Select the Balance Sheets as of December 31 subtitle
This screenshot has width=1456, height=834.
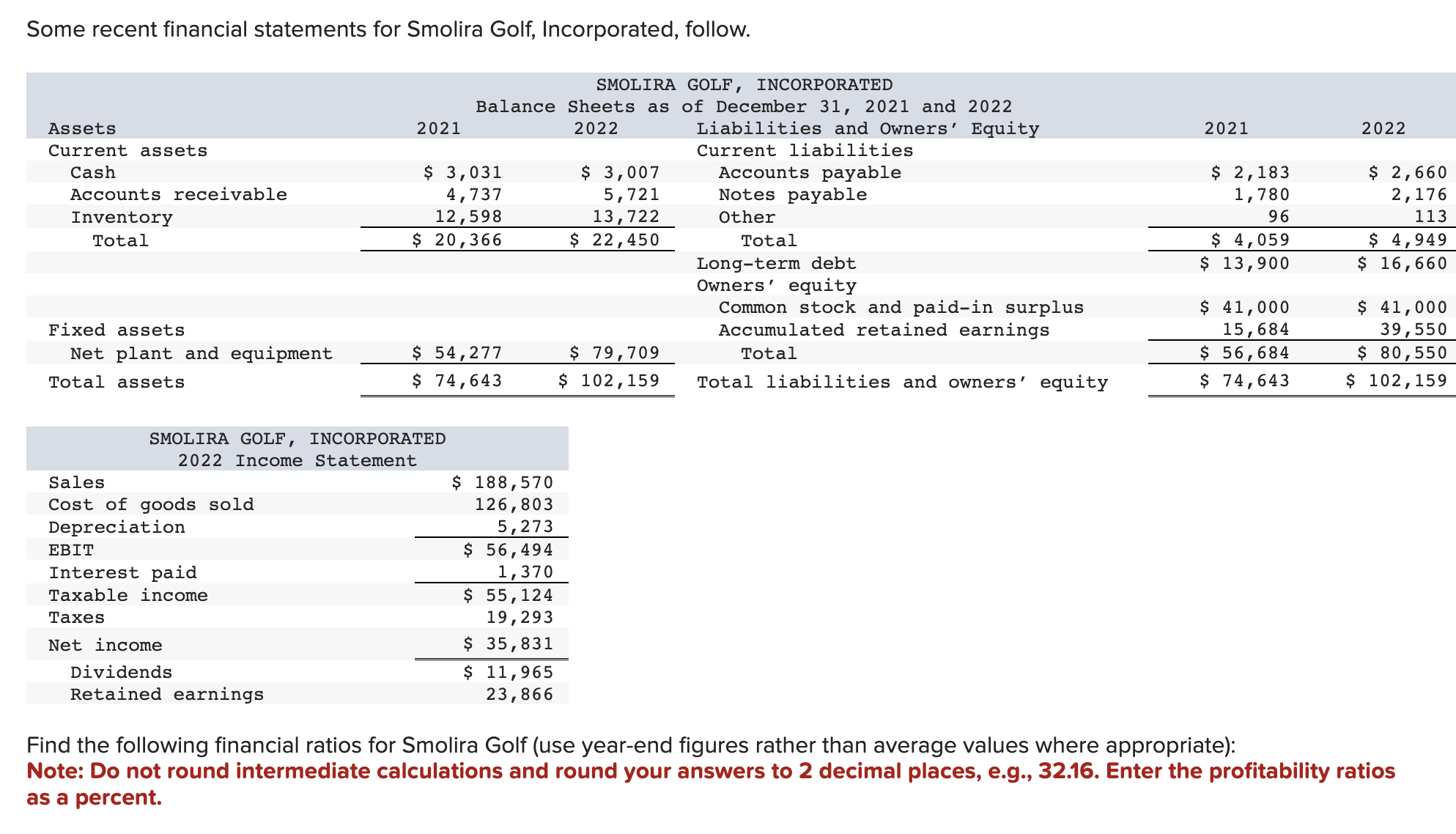(744, 106)
